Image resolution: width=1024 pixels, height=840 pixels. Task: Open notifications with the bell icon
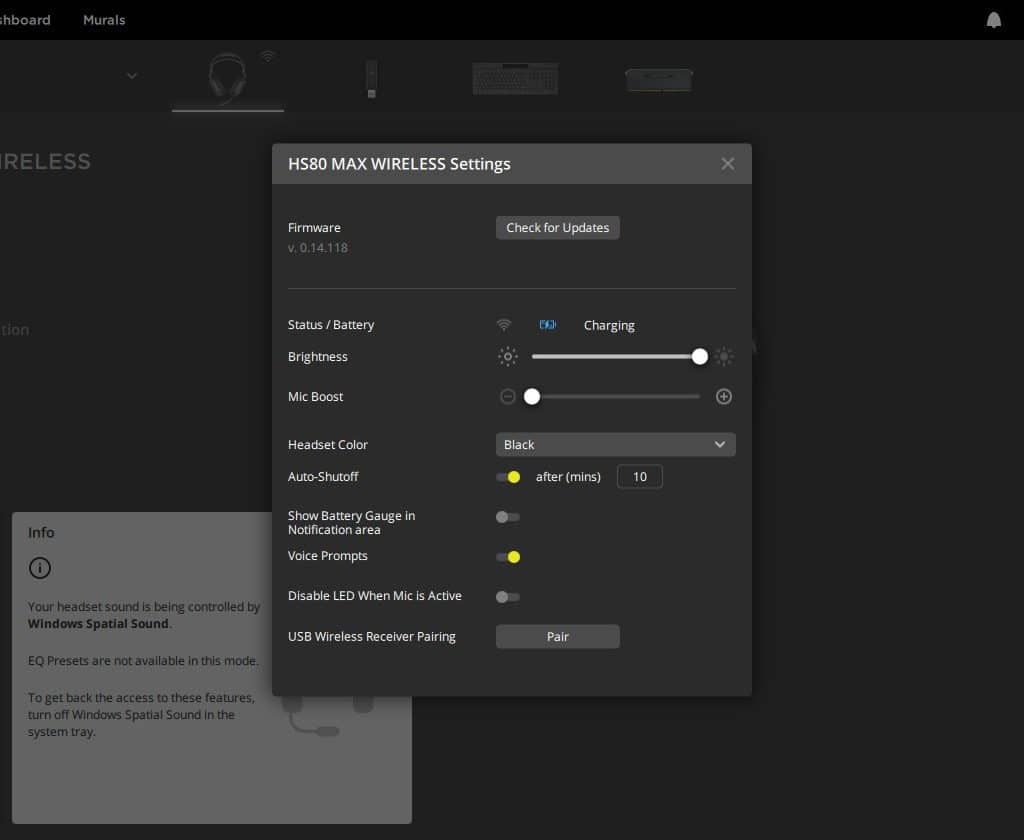tap(993, 20)
